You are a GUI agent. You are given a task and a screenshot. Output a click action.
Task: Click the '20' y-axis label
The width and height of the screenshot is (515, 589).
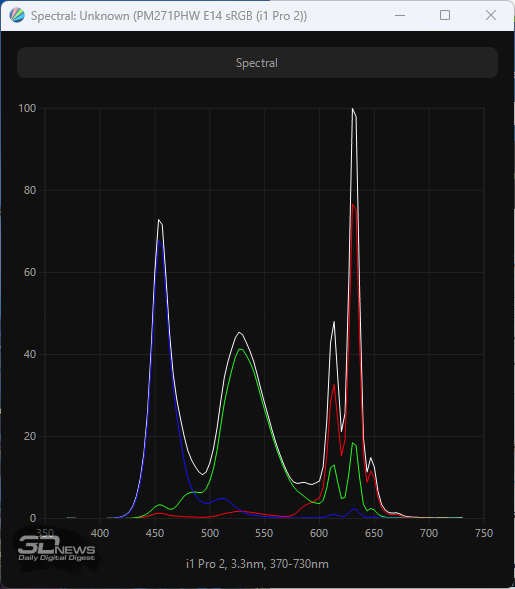point(30,436)
